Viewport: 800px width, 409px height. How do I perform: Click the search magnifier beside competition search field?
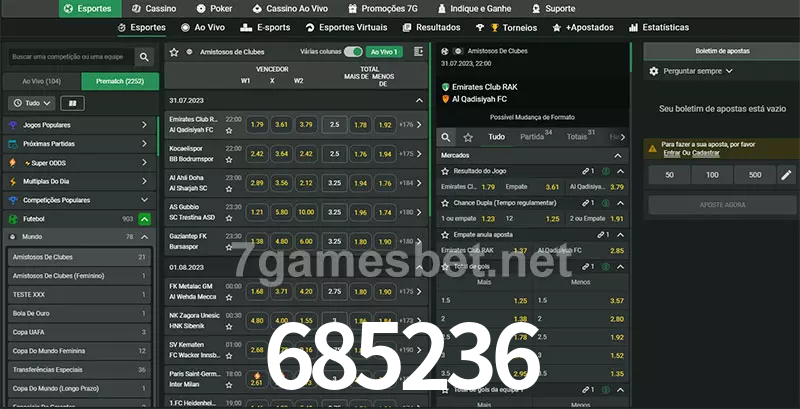pos(144,58)
